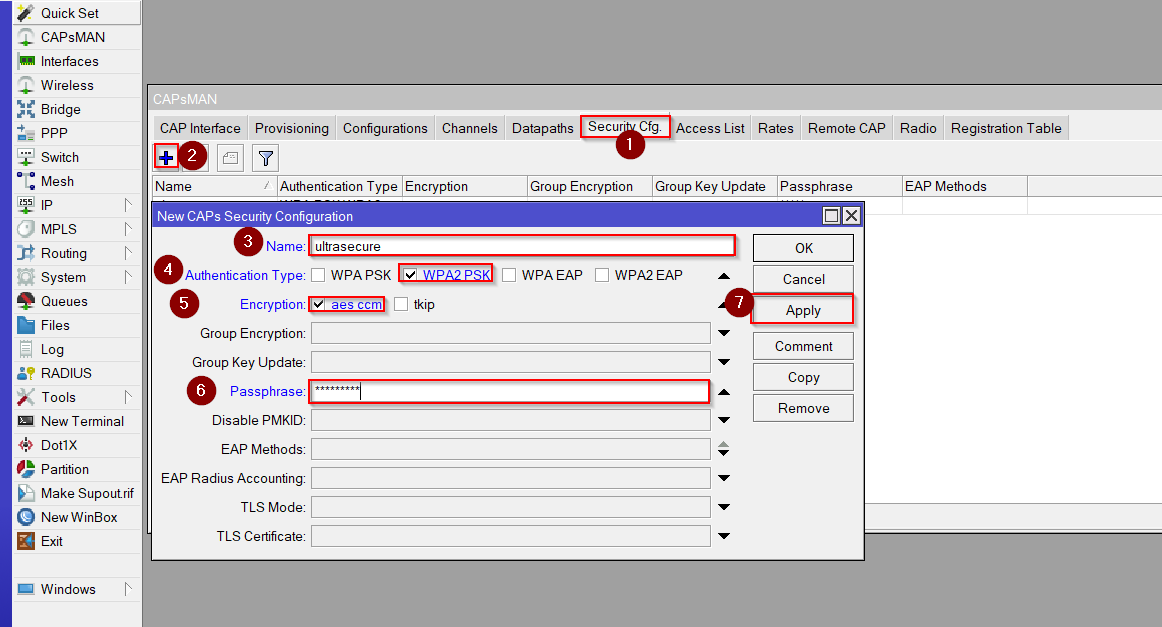This screenshot has height=627, width=1162.
Task: Switch to the Security Cfg. tab
Action: (x=625, y=127)
